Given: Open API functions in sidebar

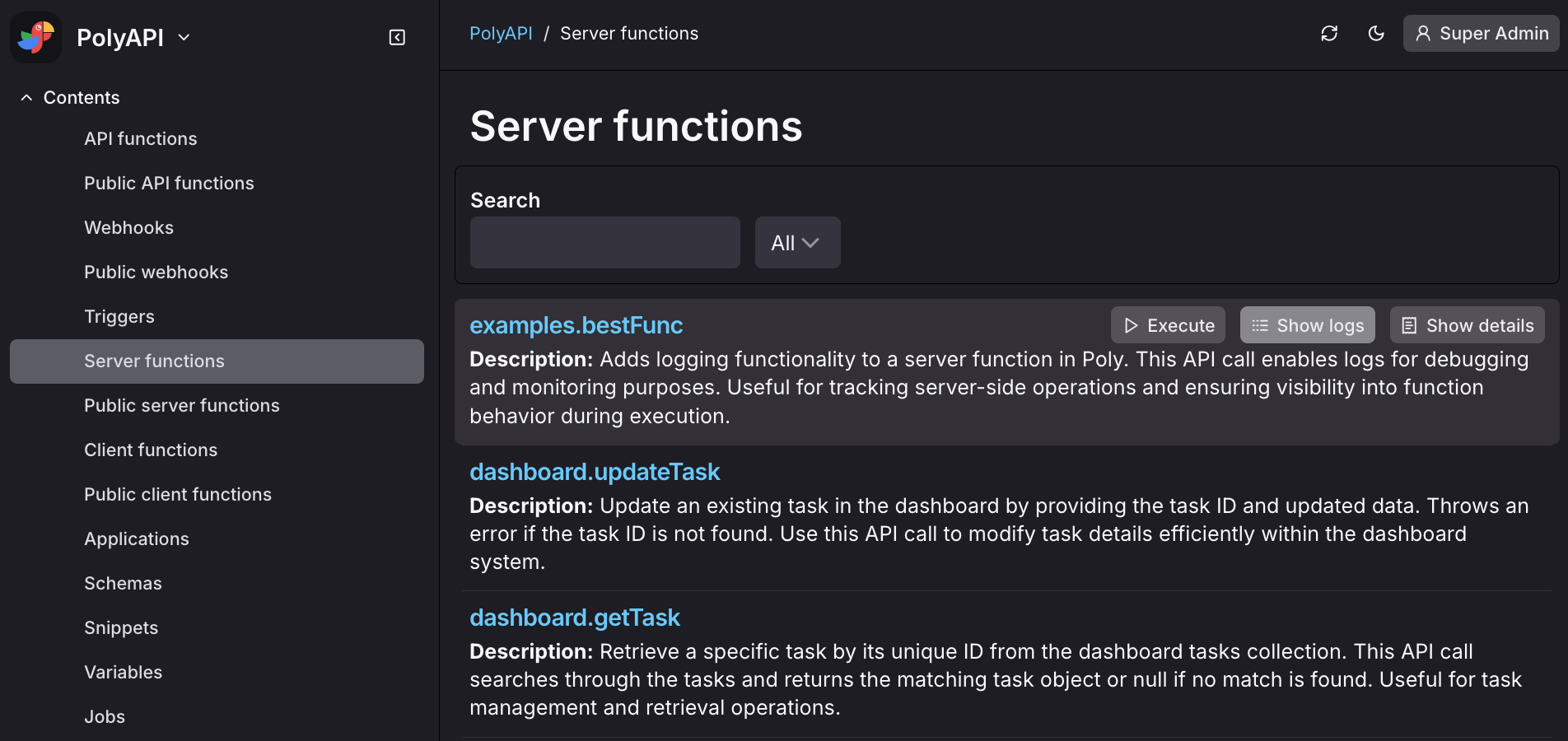Looking at the screenshot, I should click(141, 138).
